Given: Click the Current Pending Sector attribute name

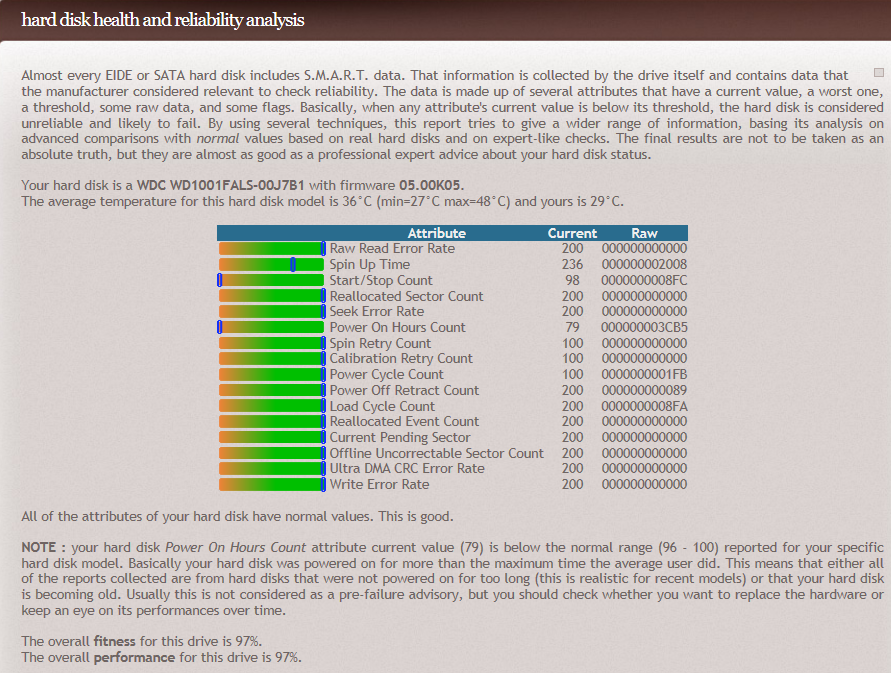Looking at the screenshot, I should coord(400,438).
